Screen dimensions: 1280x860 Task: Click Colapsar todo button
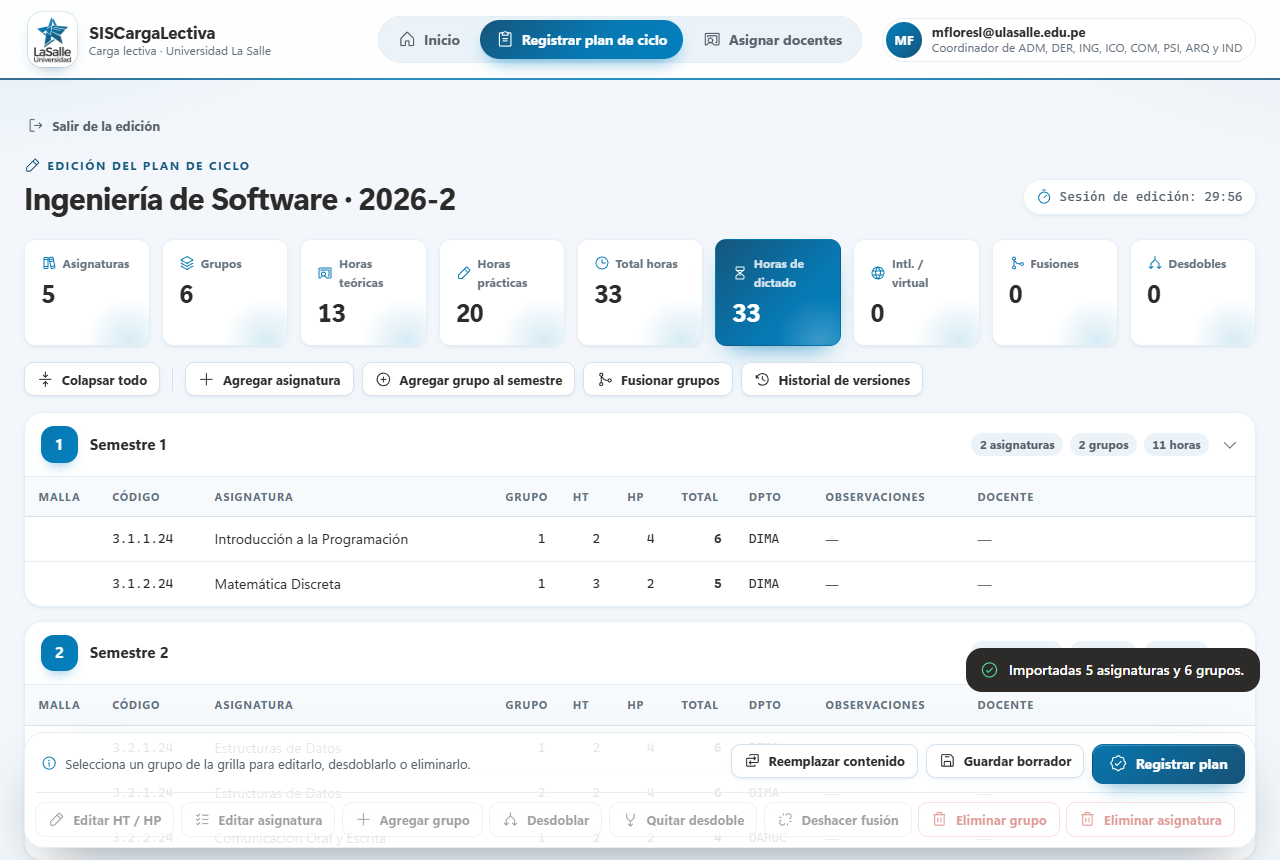[x=92, y=379]
